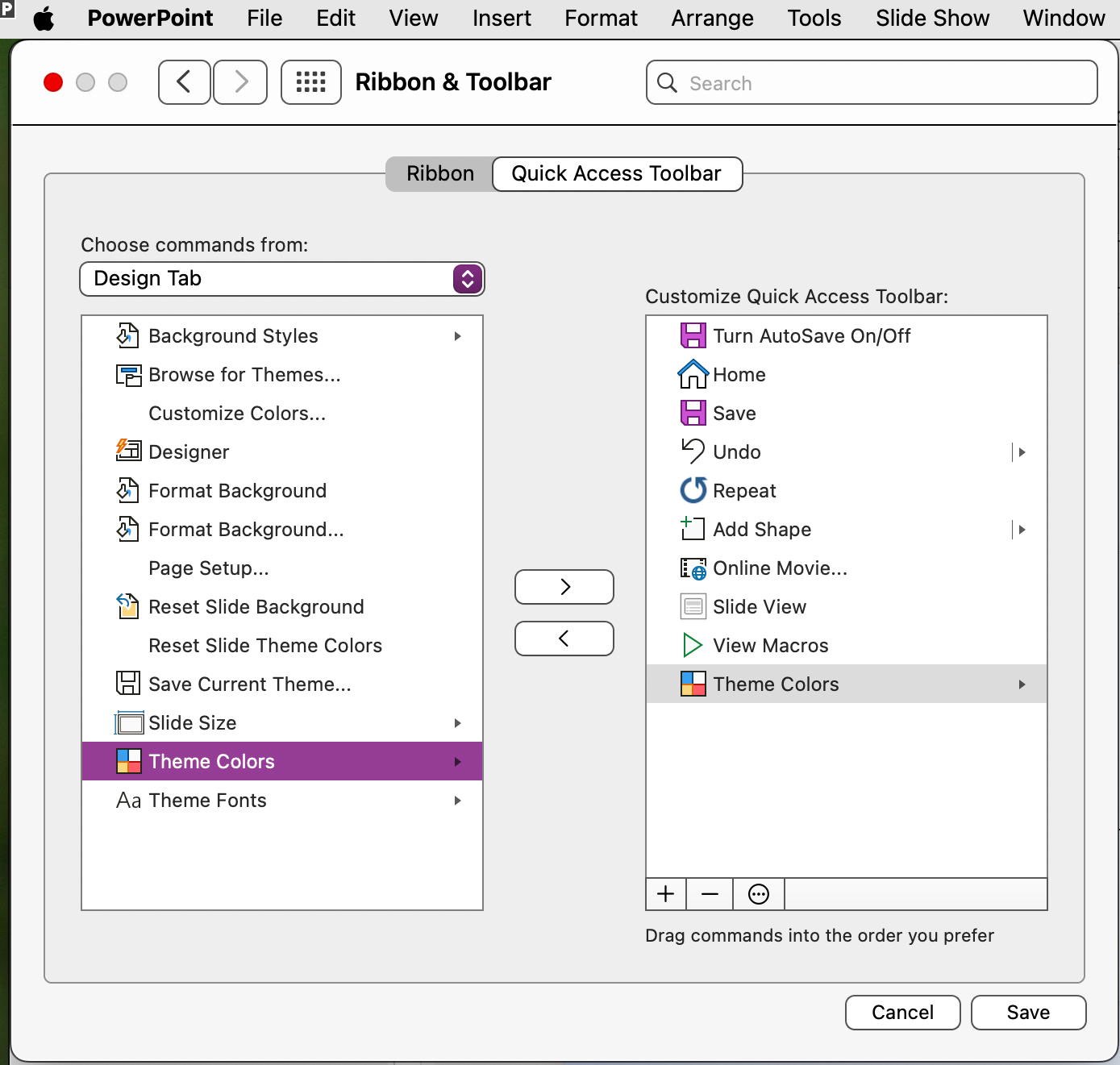The height and width of the screenshot is (1065, 1120).
Task: Expand the Undo submenu arrow in toolbar list
Action: (1020, 451)
